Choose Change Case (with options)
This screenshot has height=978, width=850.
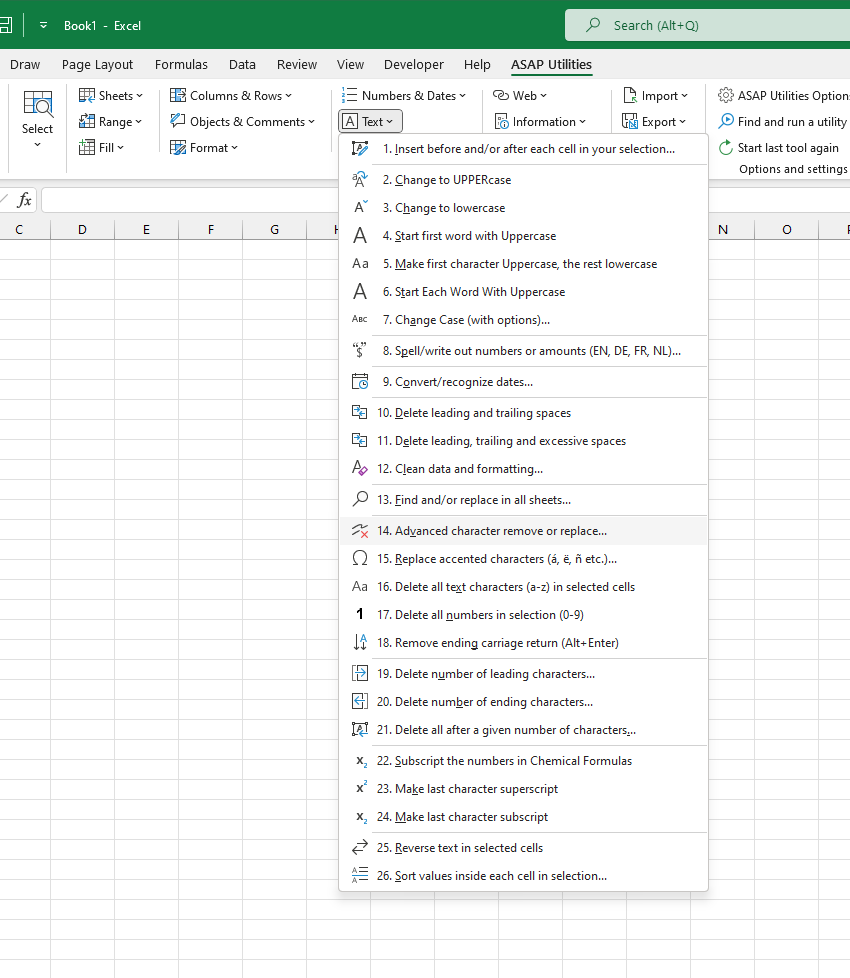(x=523, y=320)
